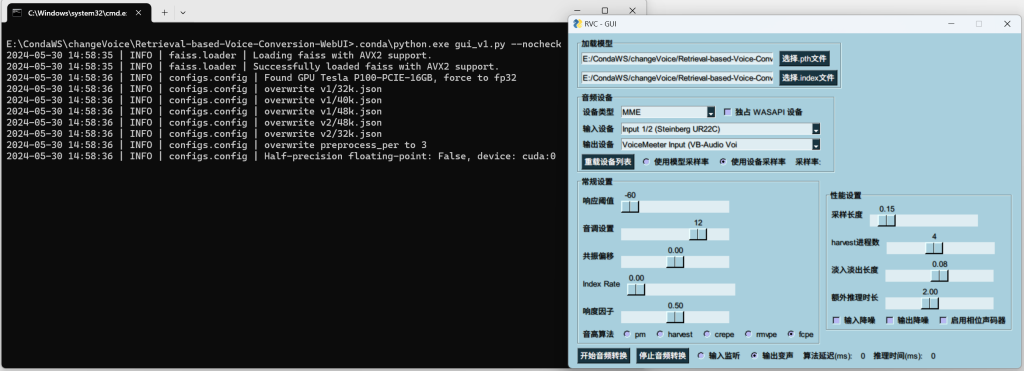Open the 输出设备 dropdown arrow

(816, 145)
